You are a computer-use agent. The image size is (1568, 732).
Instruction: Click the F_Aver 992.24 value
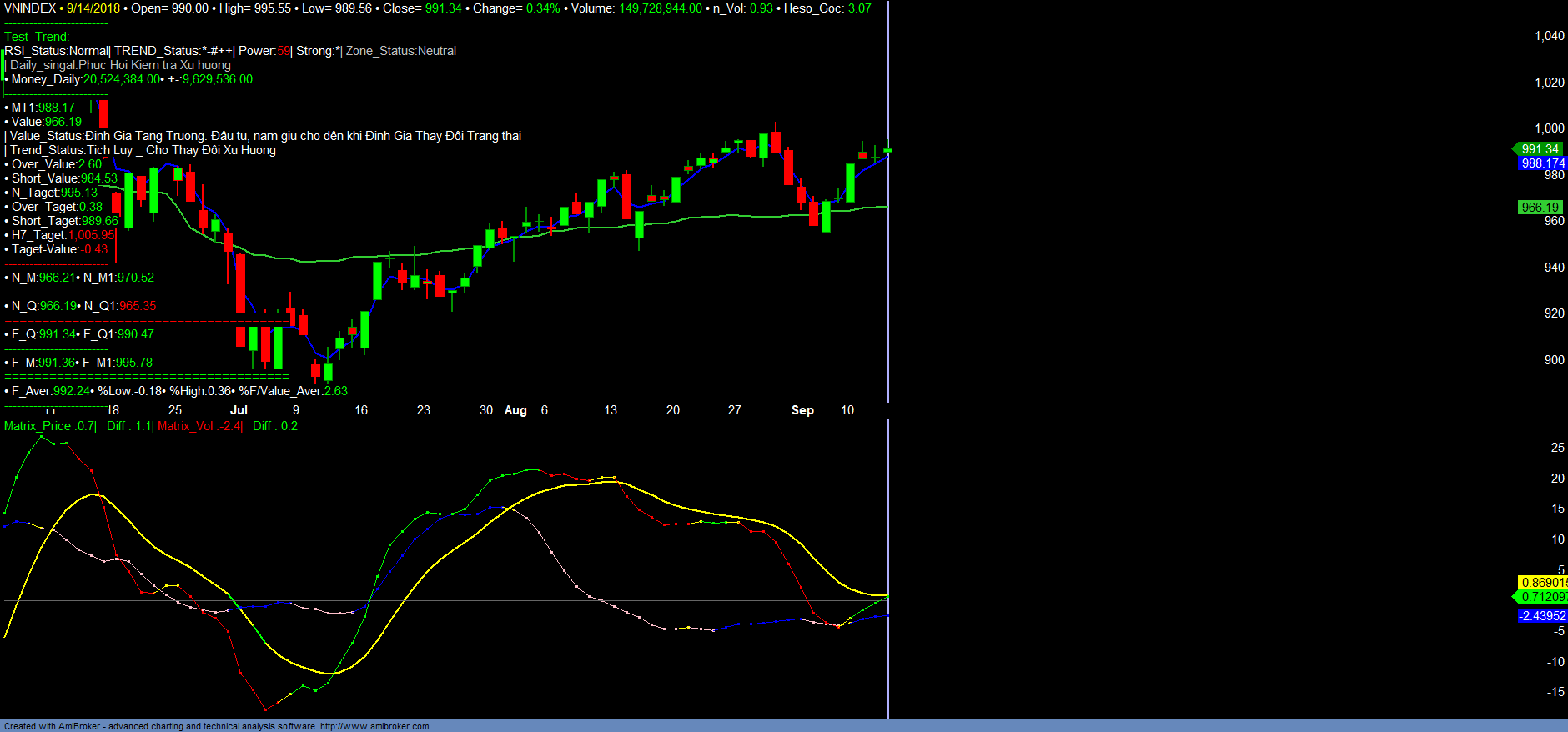pos(72,391)
